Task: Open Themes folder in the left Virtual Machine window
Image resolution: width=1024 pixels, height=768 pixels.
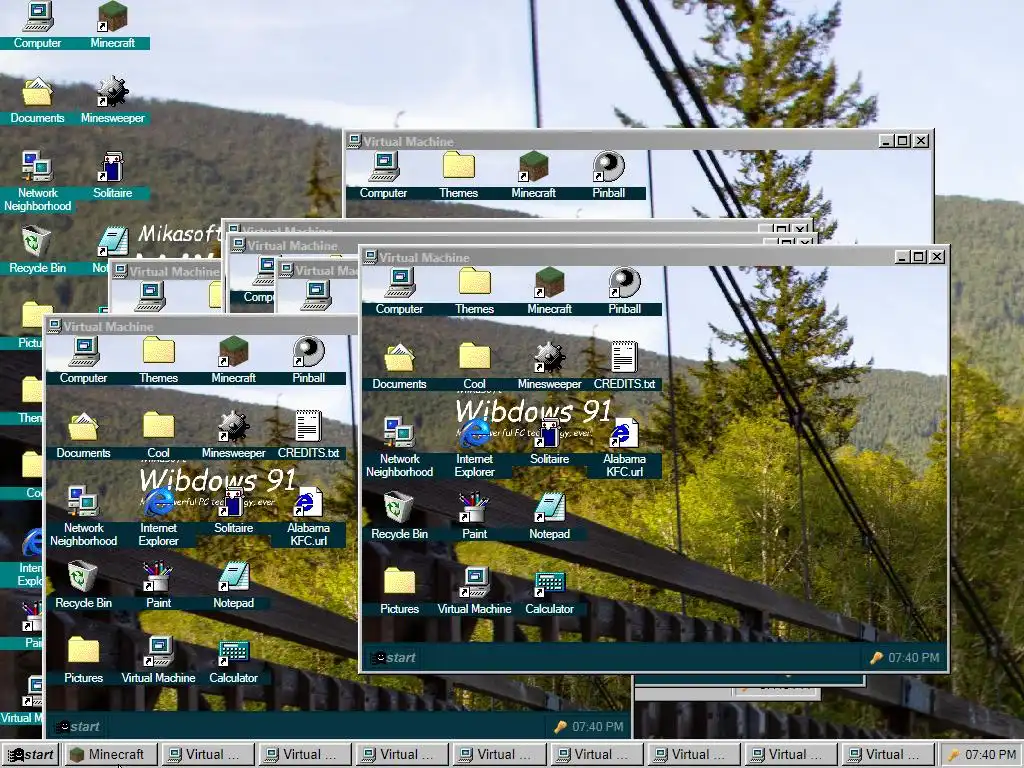Action: (x=158, y=360)
